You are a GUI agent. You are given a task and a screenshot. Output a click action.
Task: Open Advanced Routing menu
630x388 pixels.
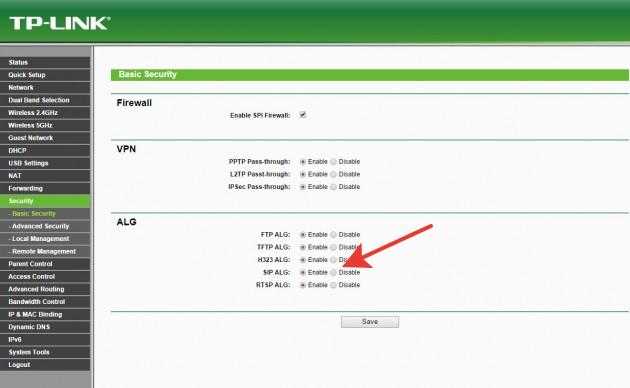click(45, 289)
